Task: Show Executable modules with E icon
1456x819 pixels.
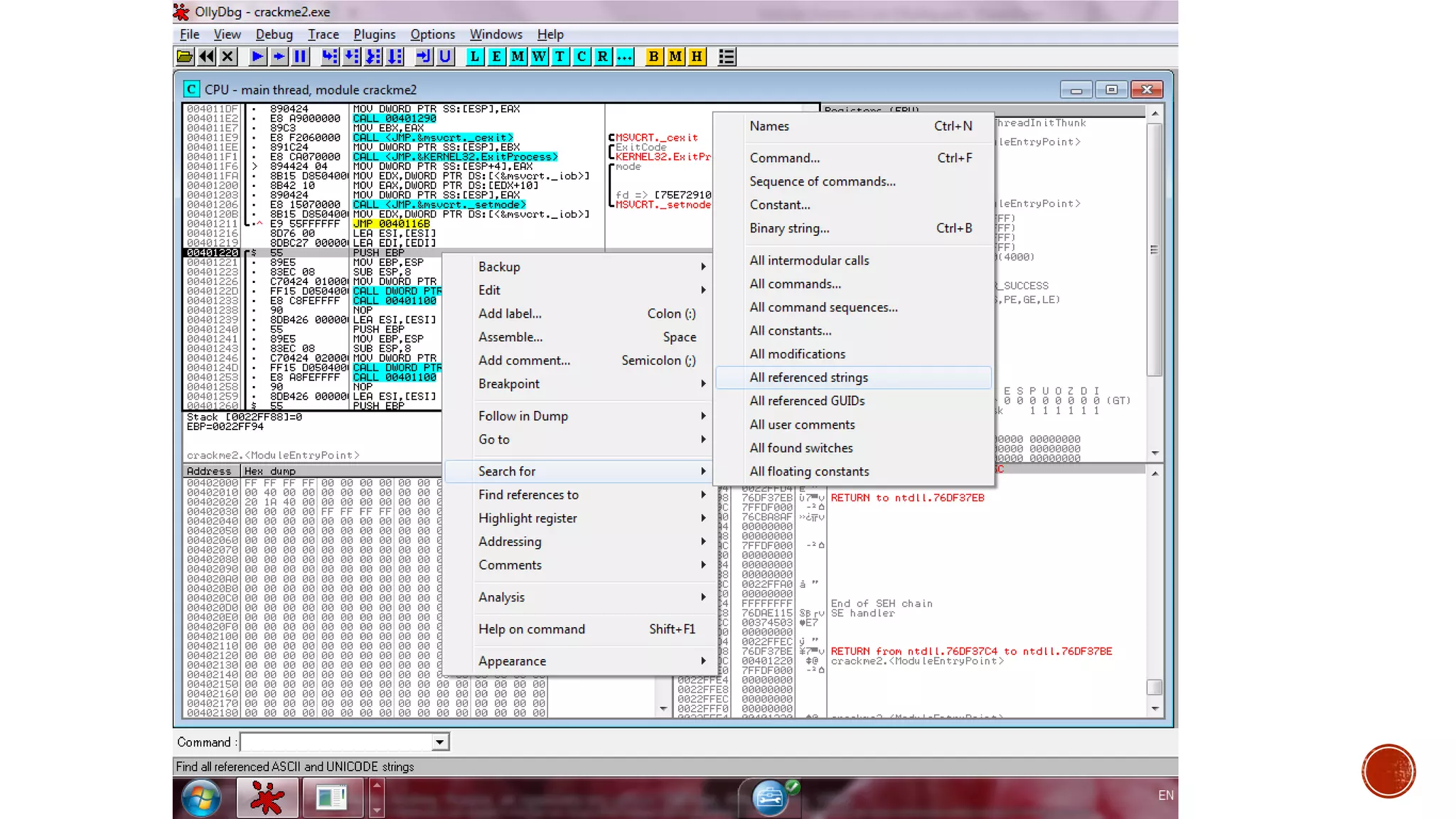Action: pyautogui.click(x=496, y=57)
